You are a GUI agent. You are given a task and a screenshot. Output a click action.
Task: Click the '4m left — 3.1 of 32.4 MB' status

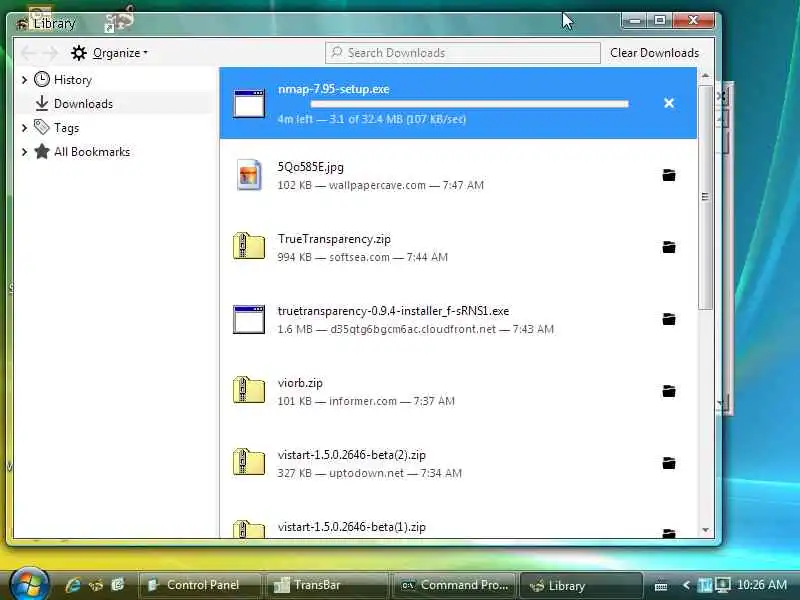coord(371,119)
